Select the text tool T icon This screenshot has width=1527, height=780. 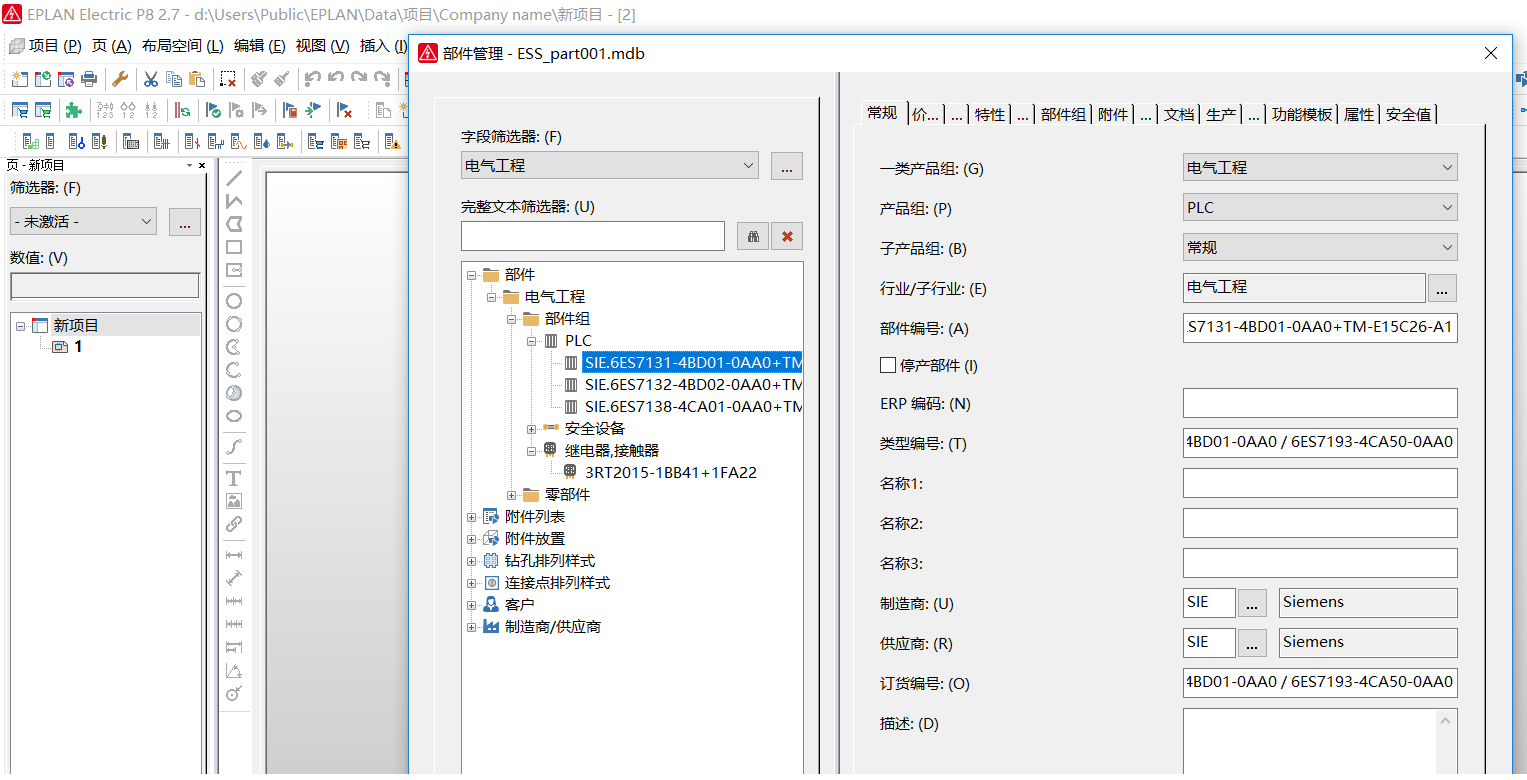click(x=234, y=478)
